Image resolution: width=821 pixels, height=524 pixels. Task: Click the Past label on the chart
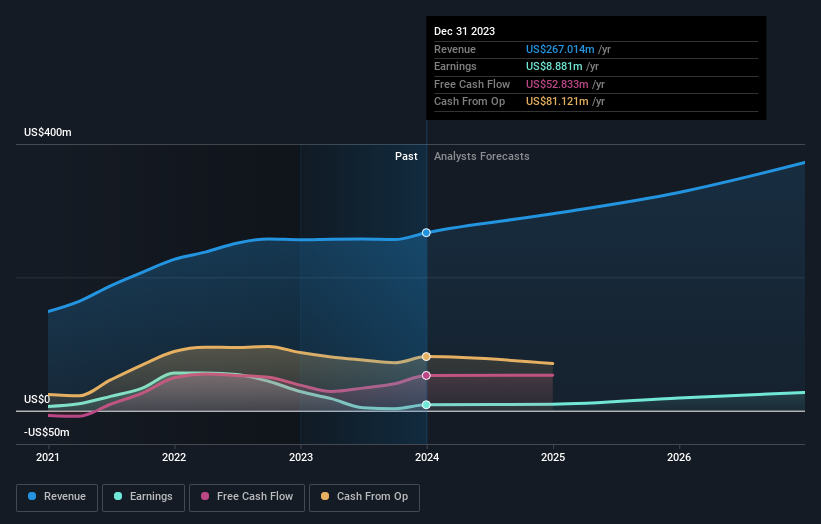coord(406,156)
